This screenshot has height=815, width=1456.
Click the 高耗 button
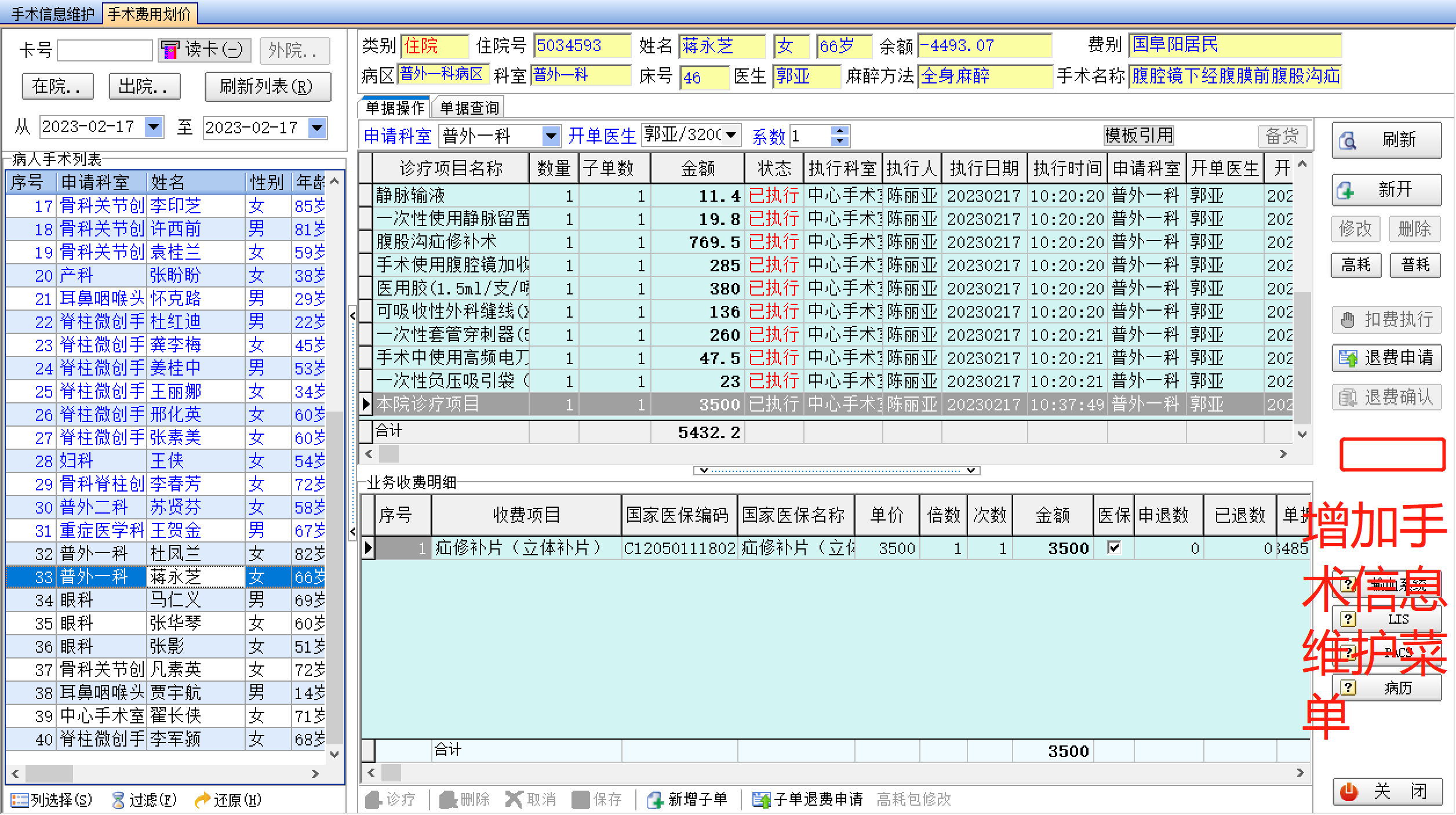click(1356, 265)
